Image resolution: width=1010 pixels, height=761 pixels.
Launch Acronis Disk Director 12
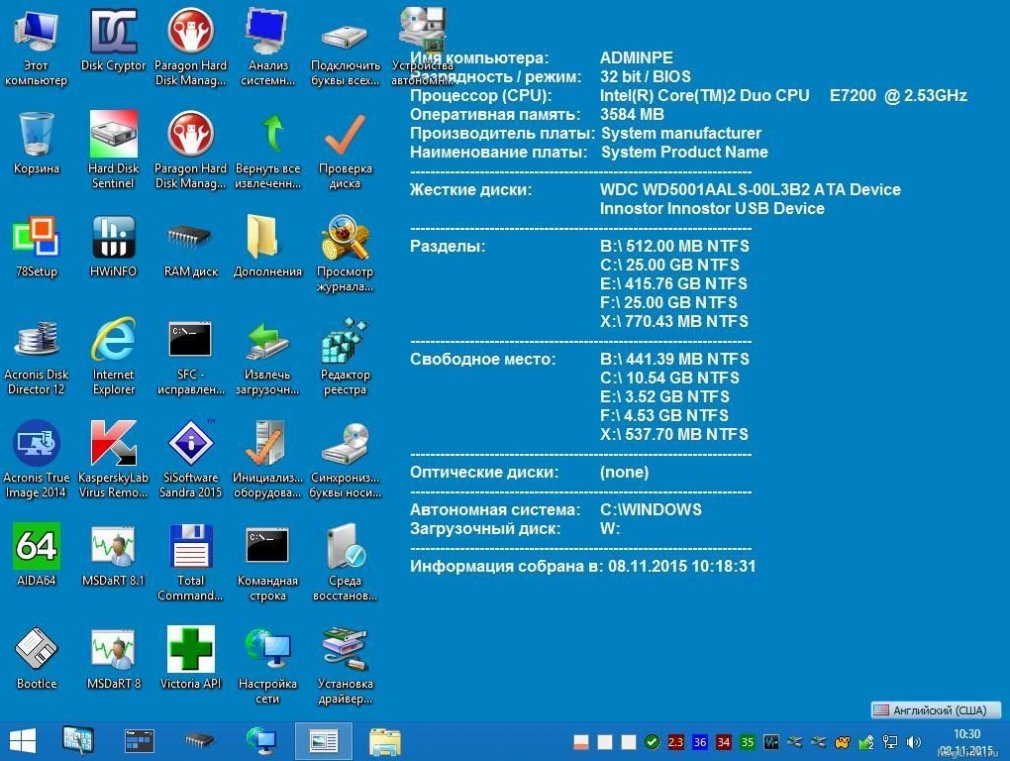[36, 357]
